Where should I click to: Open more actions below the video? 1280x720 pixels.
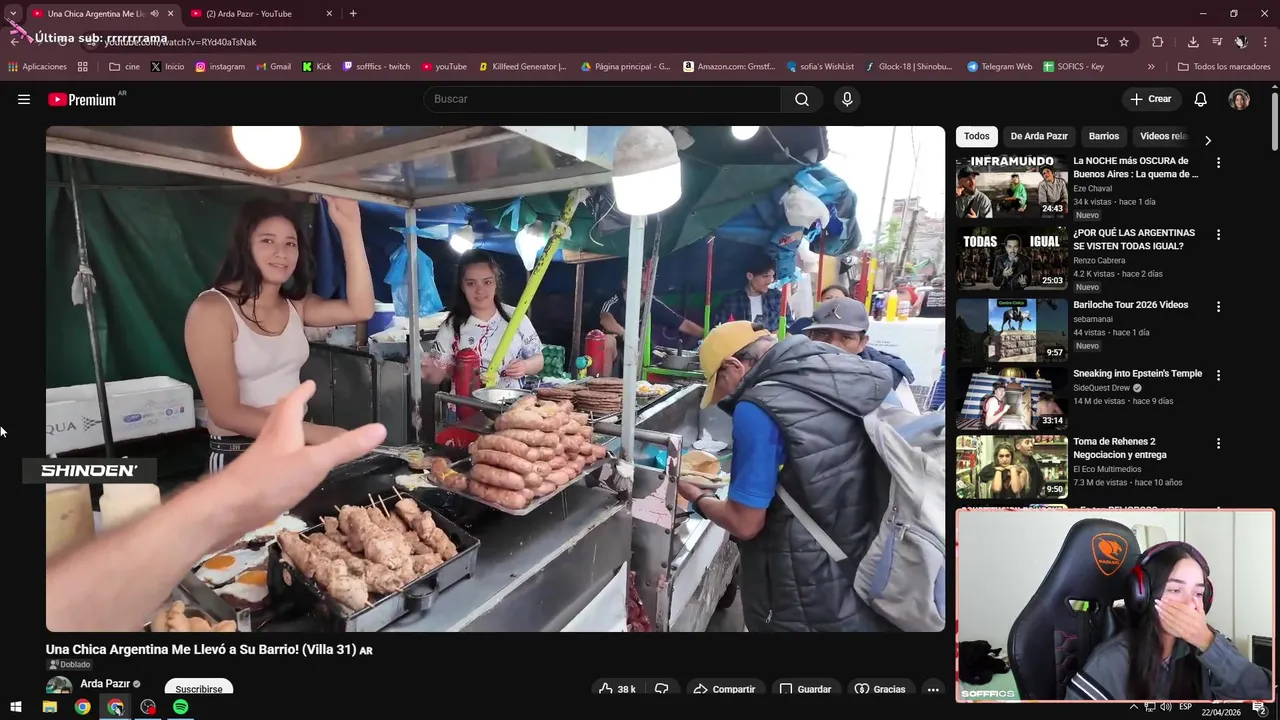[932, 689]
